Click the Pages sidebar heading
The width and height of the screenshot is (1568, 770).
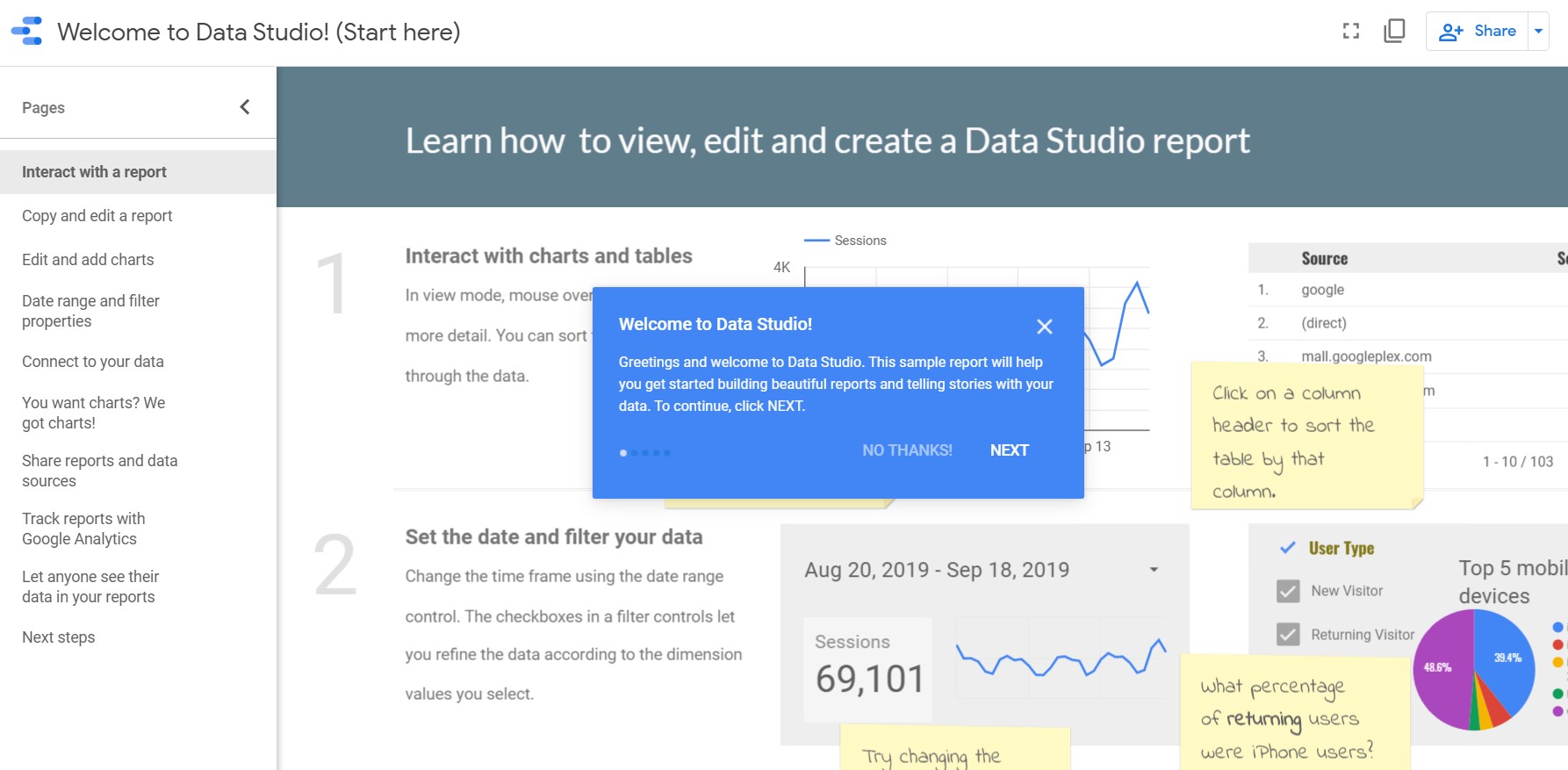43,108
